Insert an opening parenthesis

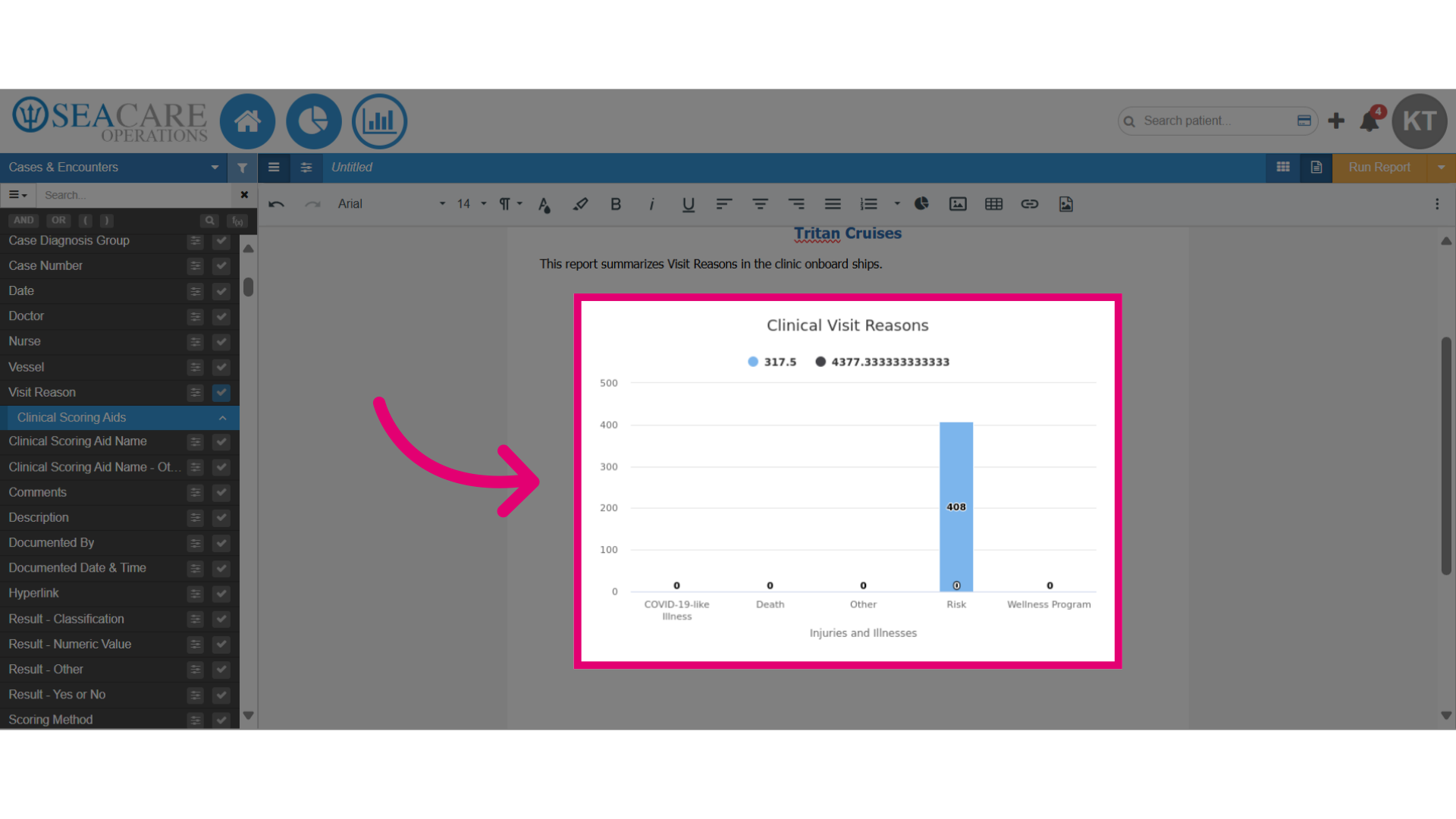86,221
